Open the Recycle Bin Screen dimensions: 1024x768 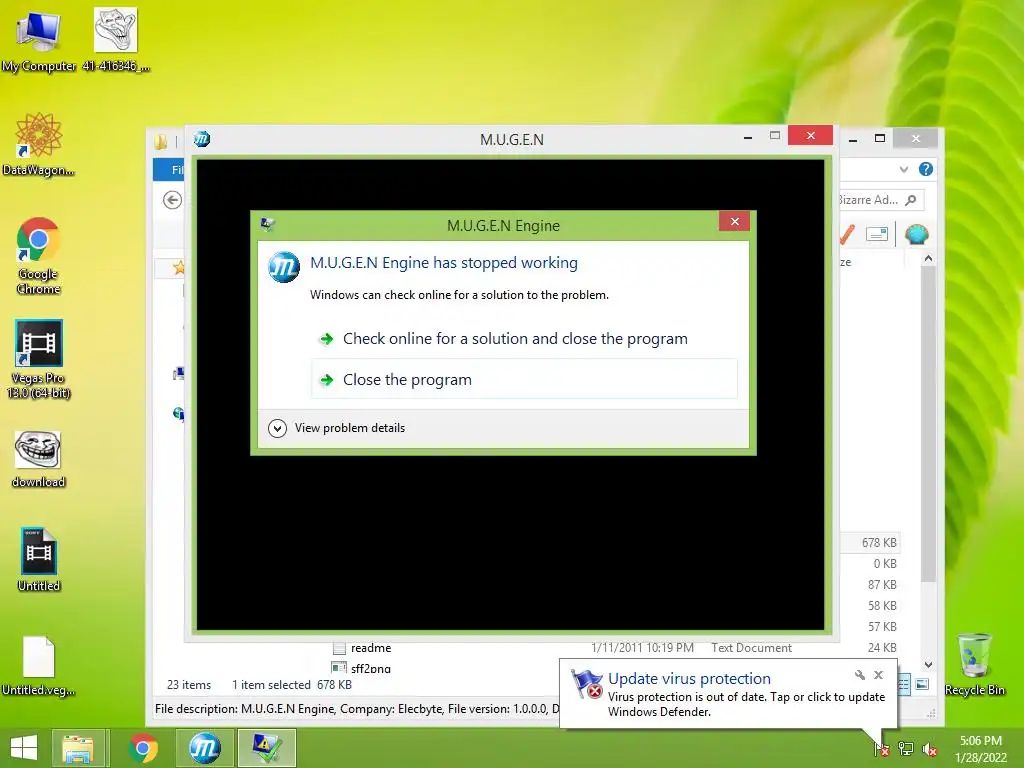pyautogui.click(x=974, y=664)
